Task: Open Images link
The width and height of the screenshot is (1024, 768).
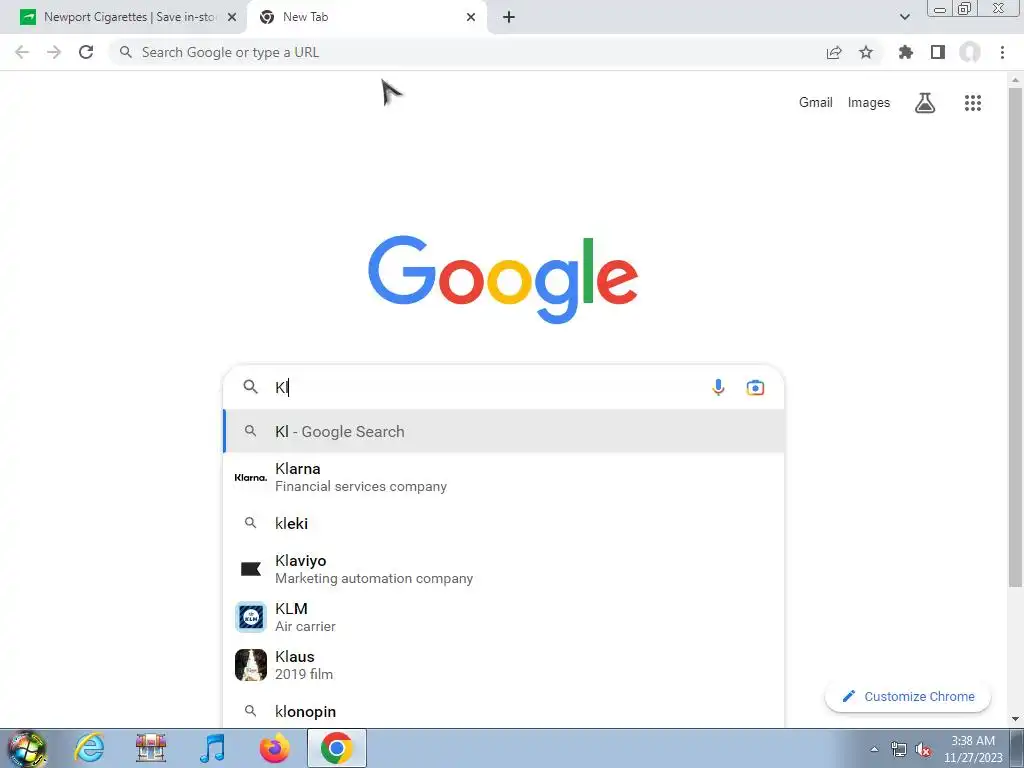Action: tap(869, 103)
